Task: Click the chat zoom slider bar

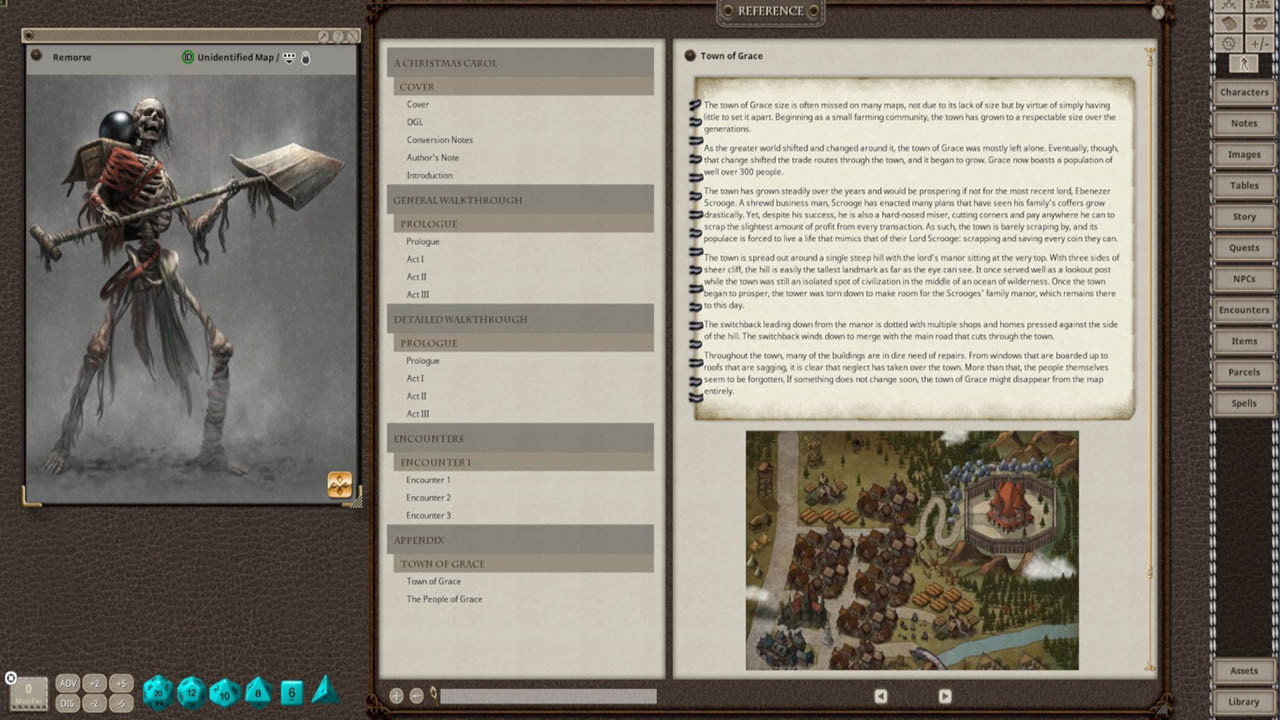Action: 548,696
